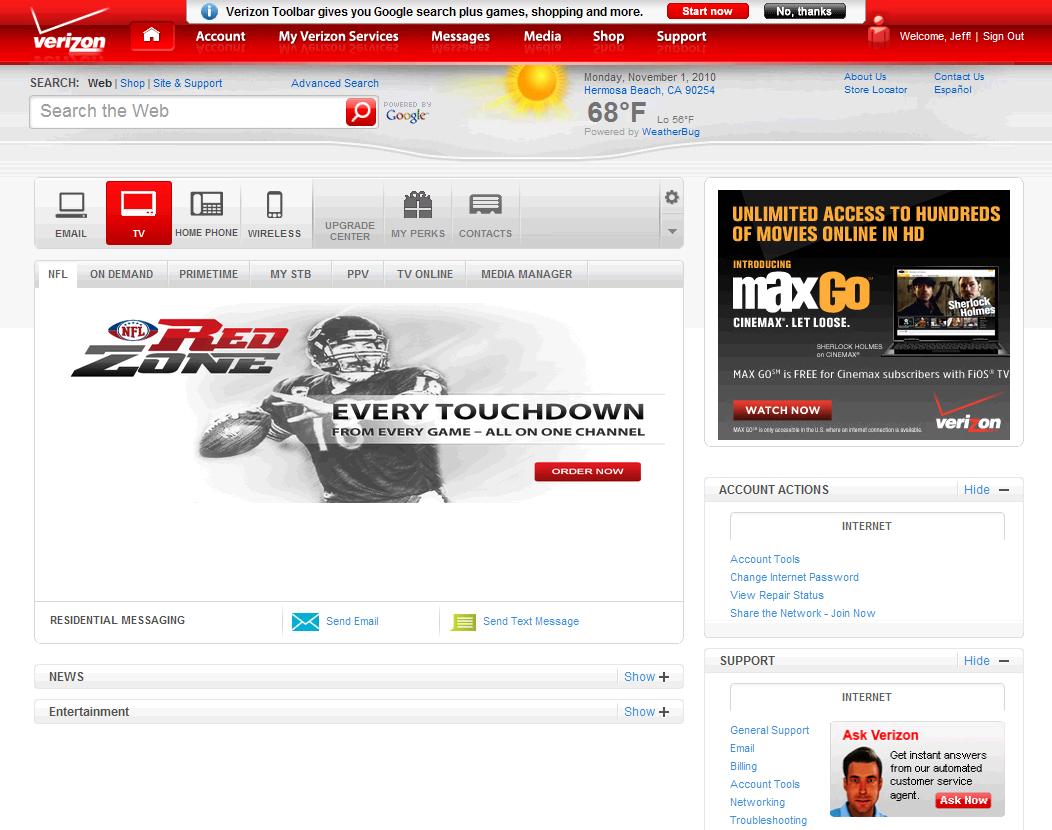Switch to the Primetime tab
The height and width of the screenshot is (830, 1052).
pyautogui.click(x=209, y=274)
